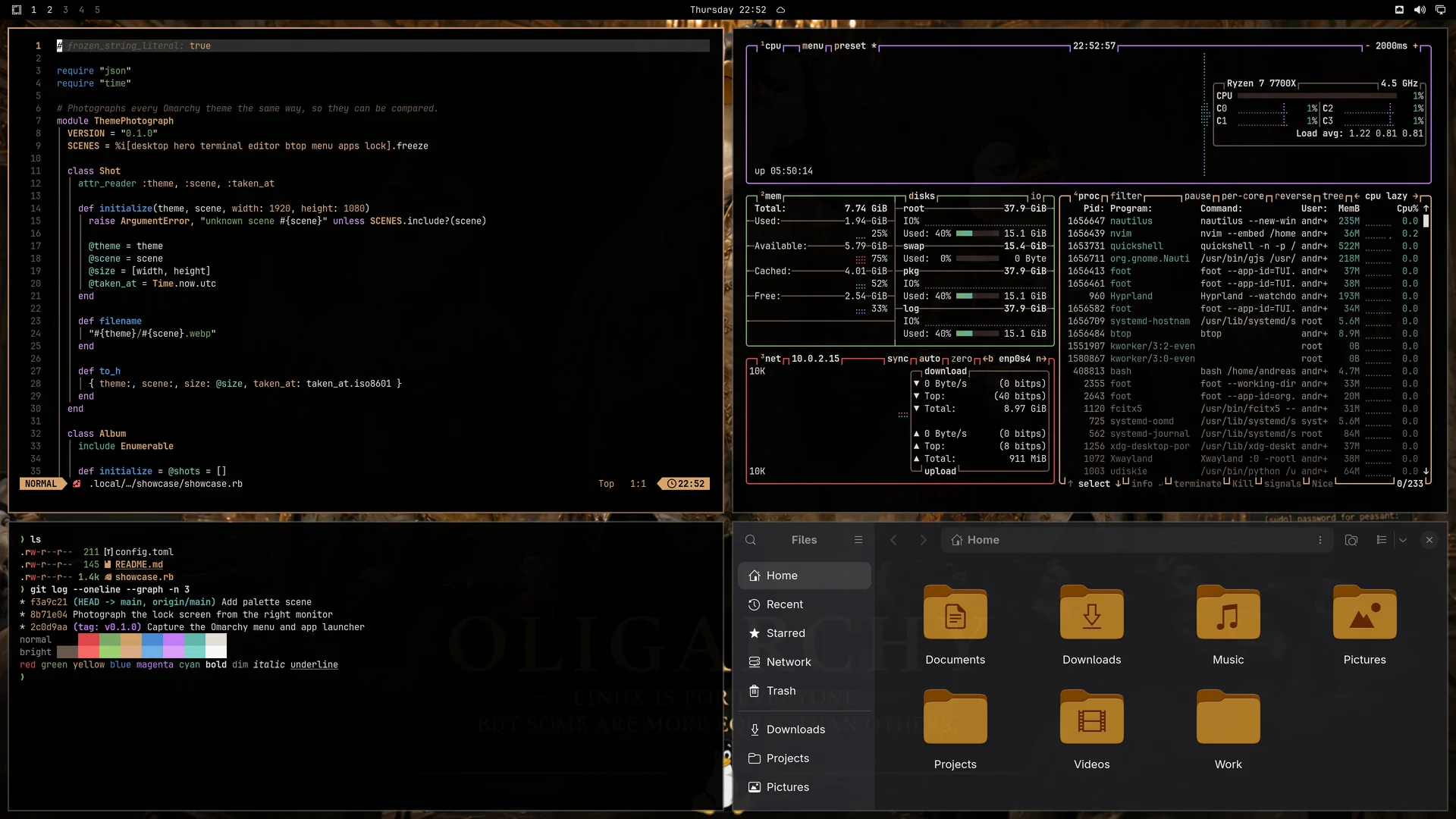
Task: Switch to workspace 3 in the top bar
Action: (65, 10)
